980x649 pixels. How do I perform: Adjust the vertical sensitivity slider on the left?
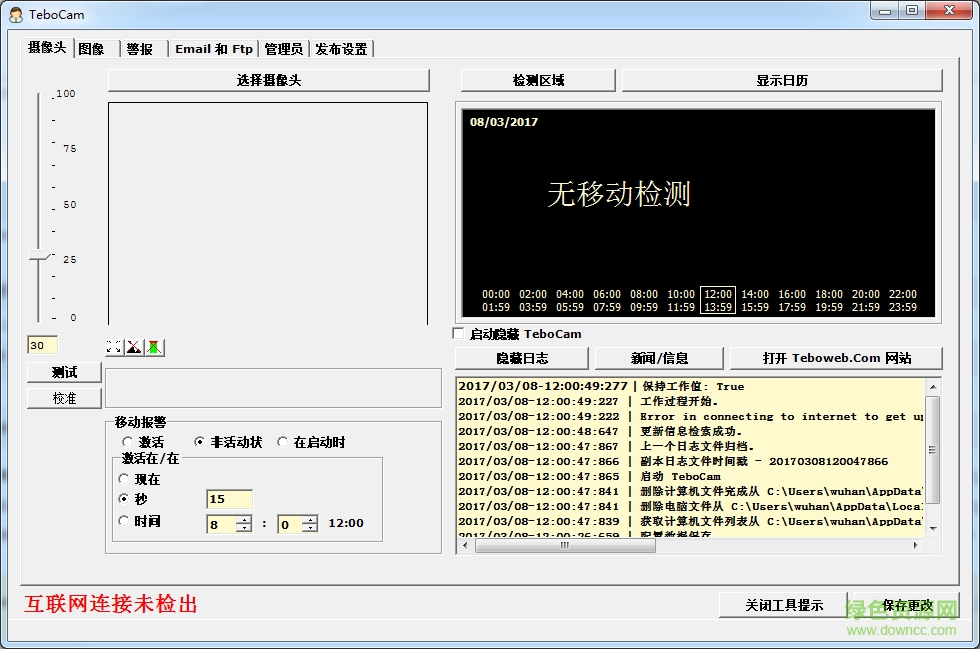point(38,253)
